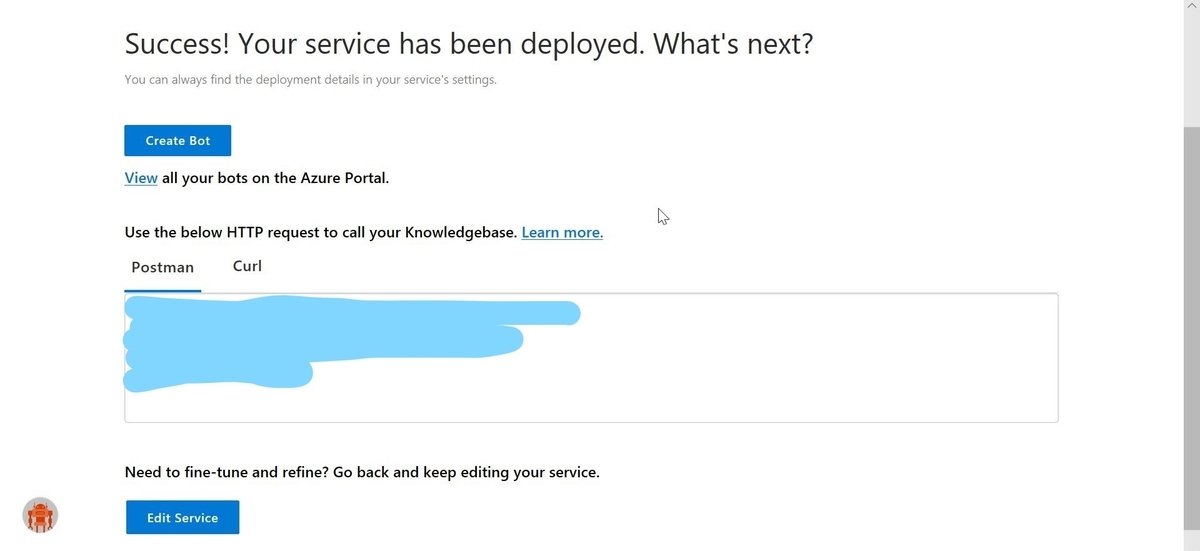Select the Postman tab

coord(162,267)
